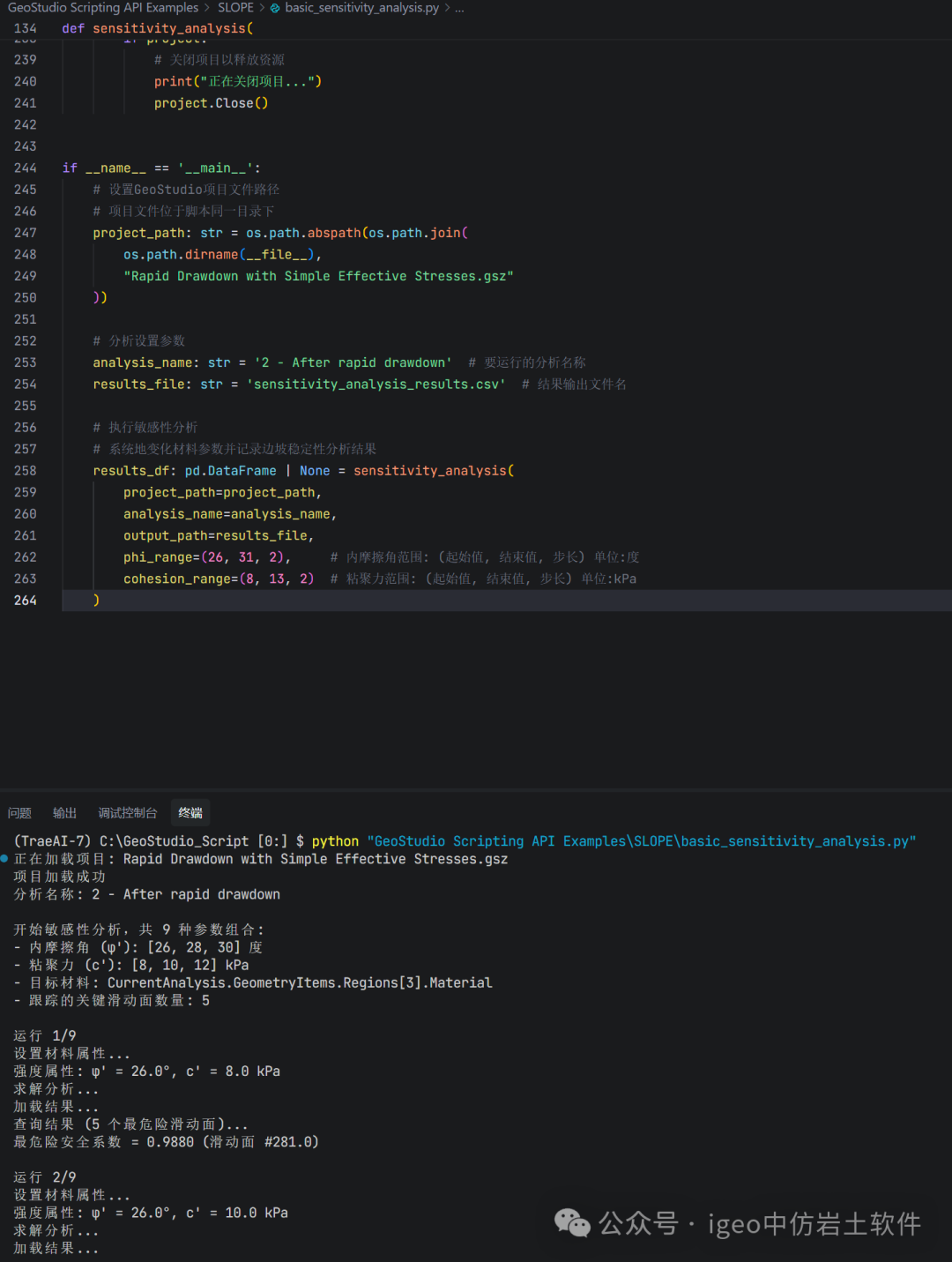Open GeoStudio Scripting API Examples breadcrumb

tap(102, 8)
